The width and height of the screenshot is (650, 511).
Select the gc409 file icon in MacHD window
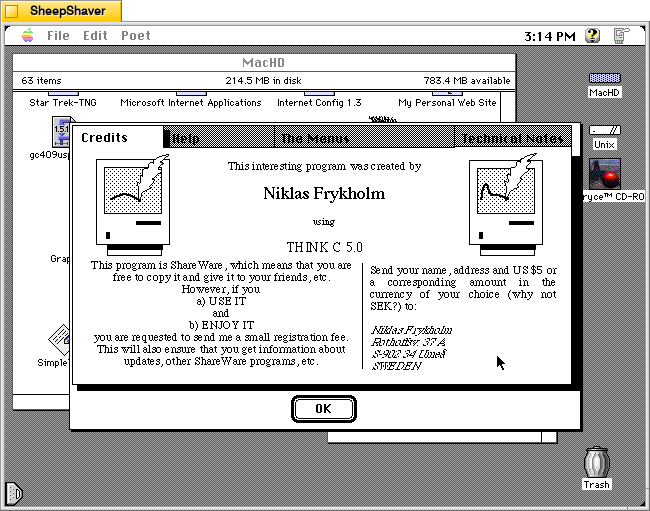[x=61, y=131]
